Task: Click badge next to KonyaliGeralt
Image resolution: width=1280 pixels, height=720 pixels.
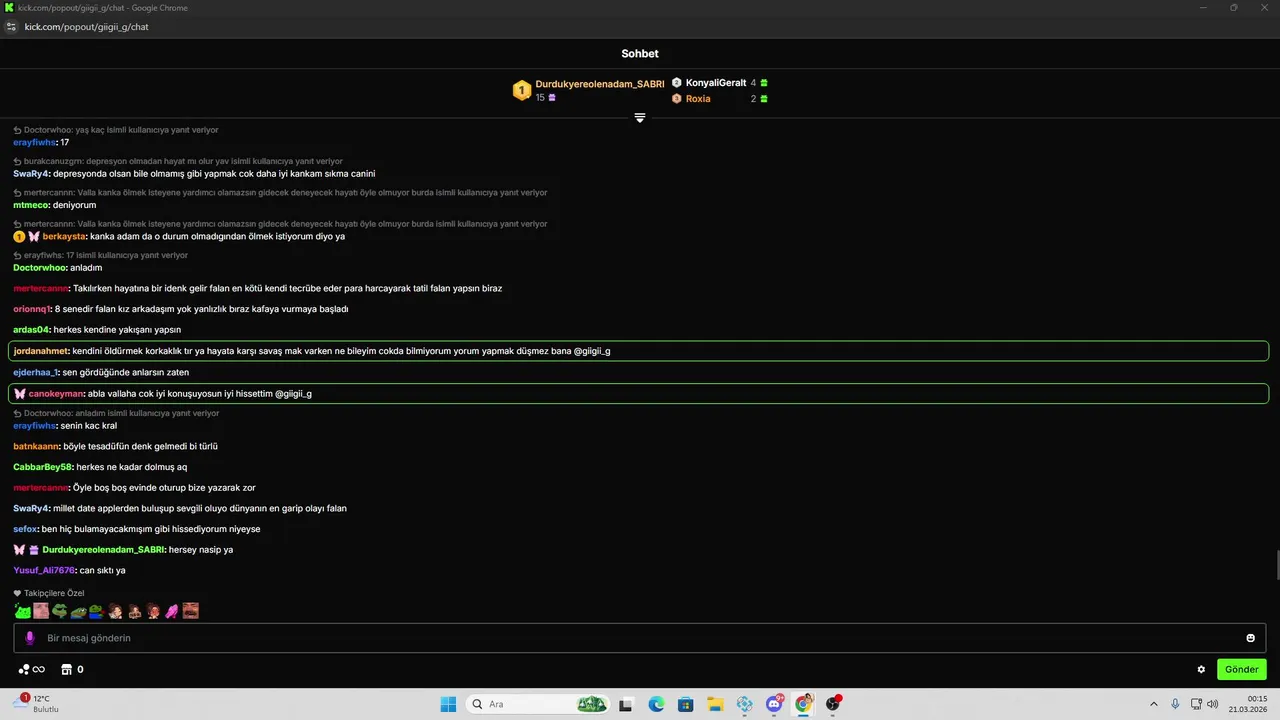Action: click(677, 83)
